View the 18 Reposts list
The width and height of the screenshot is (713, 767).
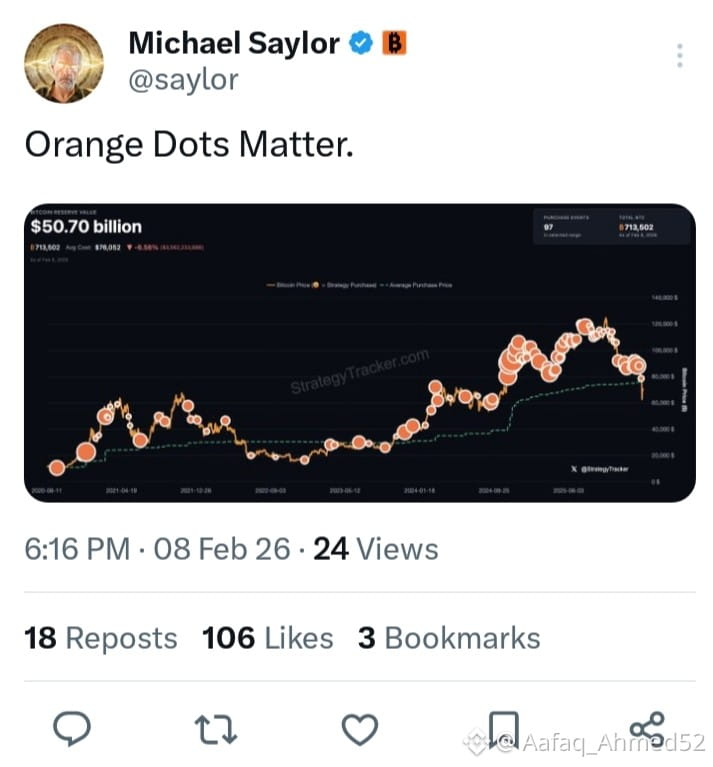(101, 638)
